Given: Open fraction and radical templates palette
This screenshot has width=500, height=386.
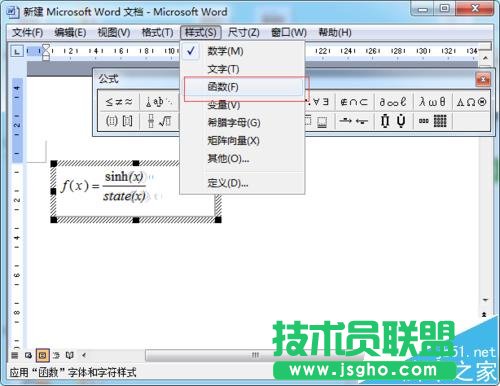Looking at the screenshot, I should 159,121.
